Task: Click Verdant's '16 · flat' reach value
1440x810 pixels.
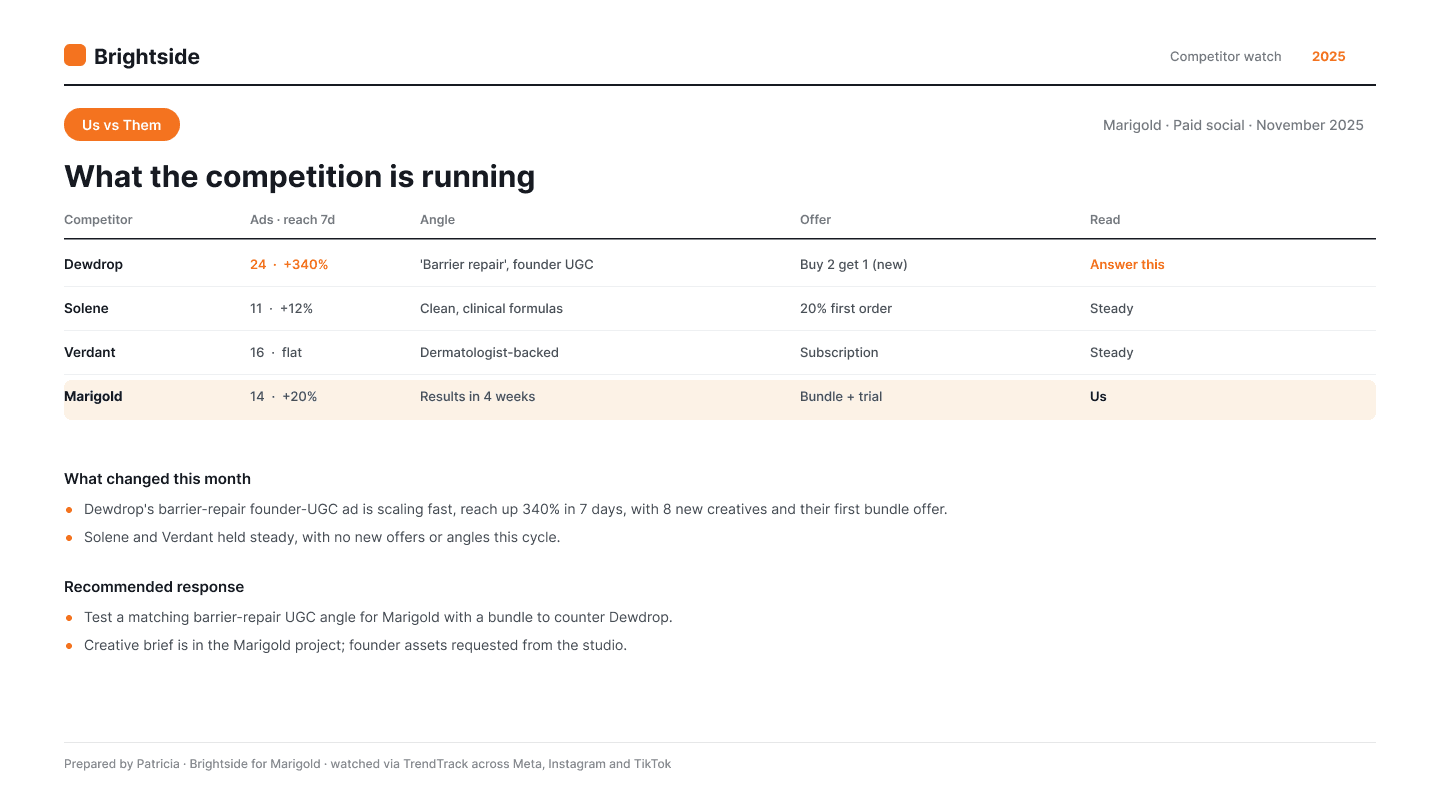Action: pos(276,353)
